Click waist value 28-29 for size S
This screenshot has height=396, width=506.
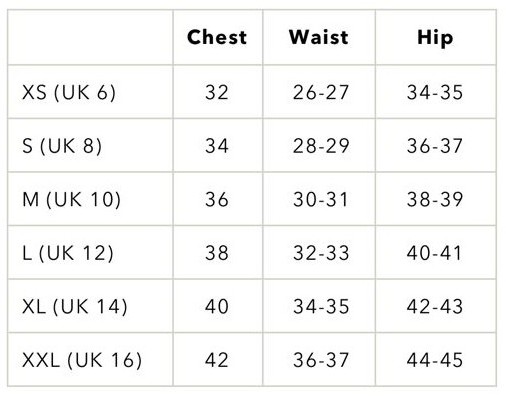(x=321, y=146)
